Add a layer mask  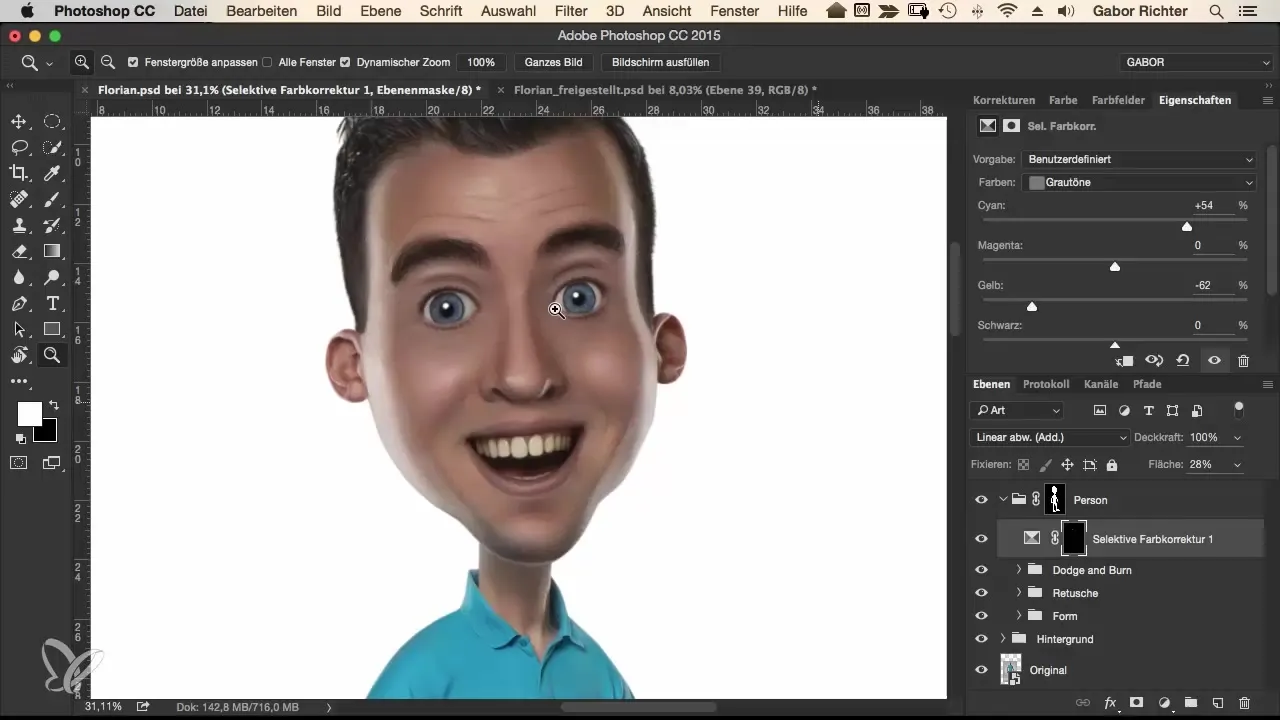coord(1137,703)
